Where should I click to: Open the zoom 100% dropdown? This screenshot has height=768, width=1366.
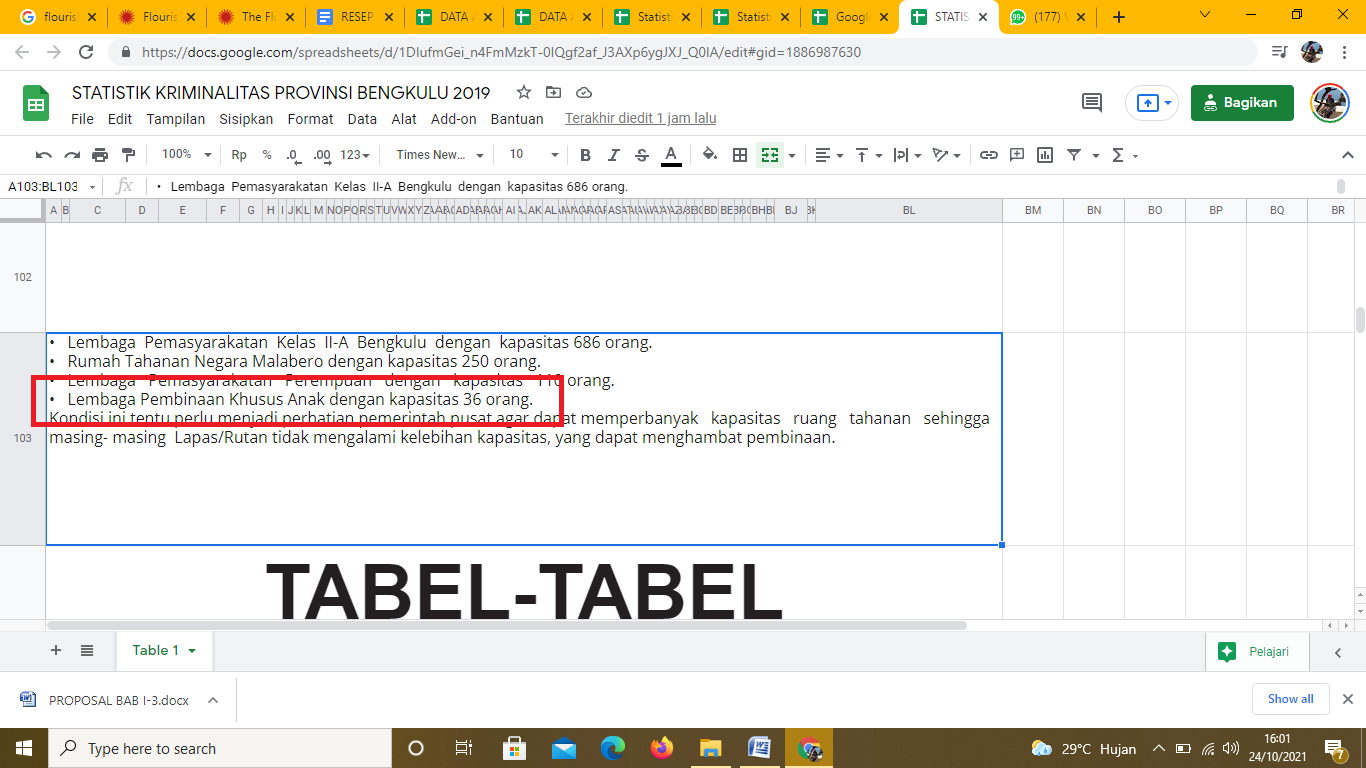[187, 155]
